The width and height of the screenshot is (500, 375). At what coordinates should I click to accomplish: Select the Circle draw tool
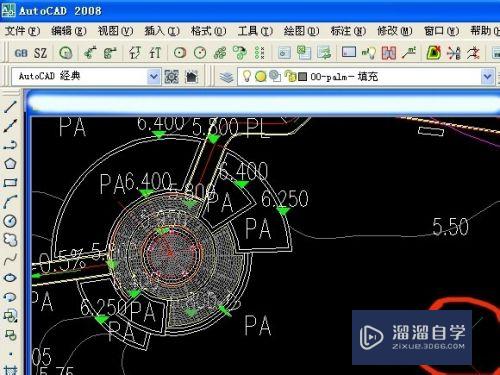tap(10, 221)
